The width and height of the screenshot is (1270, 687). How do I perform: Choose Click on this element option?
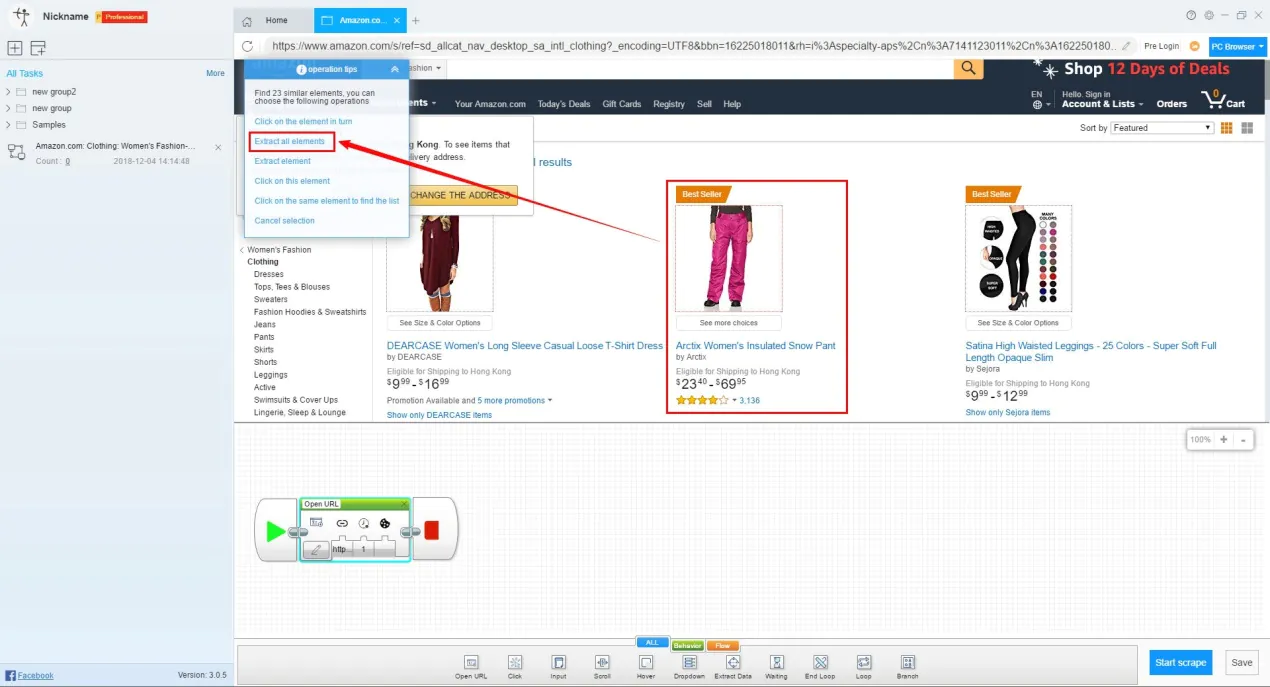tap(292, 181)
